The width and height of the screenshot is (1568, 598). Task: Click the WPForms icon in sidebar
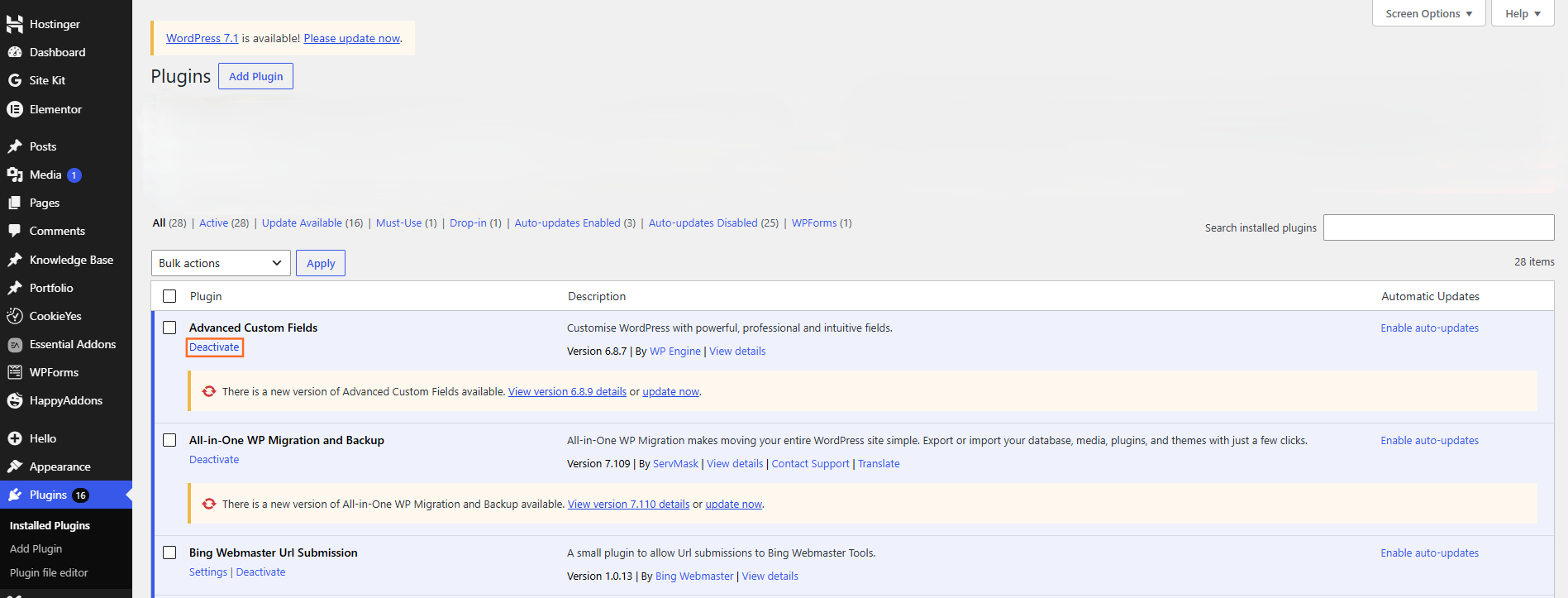pyautogui.click(x=15, y=372)
